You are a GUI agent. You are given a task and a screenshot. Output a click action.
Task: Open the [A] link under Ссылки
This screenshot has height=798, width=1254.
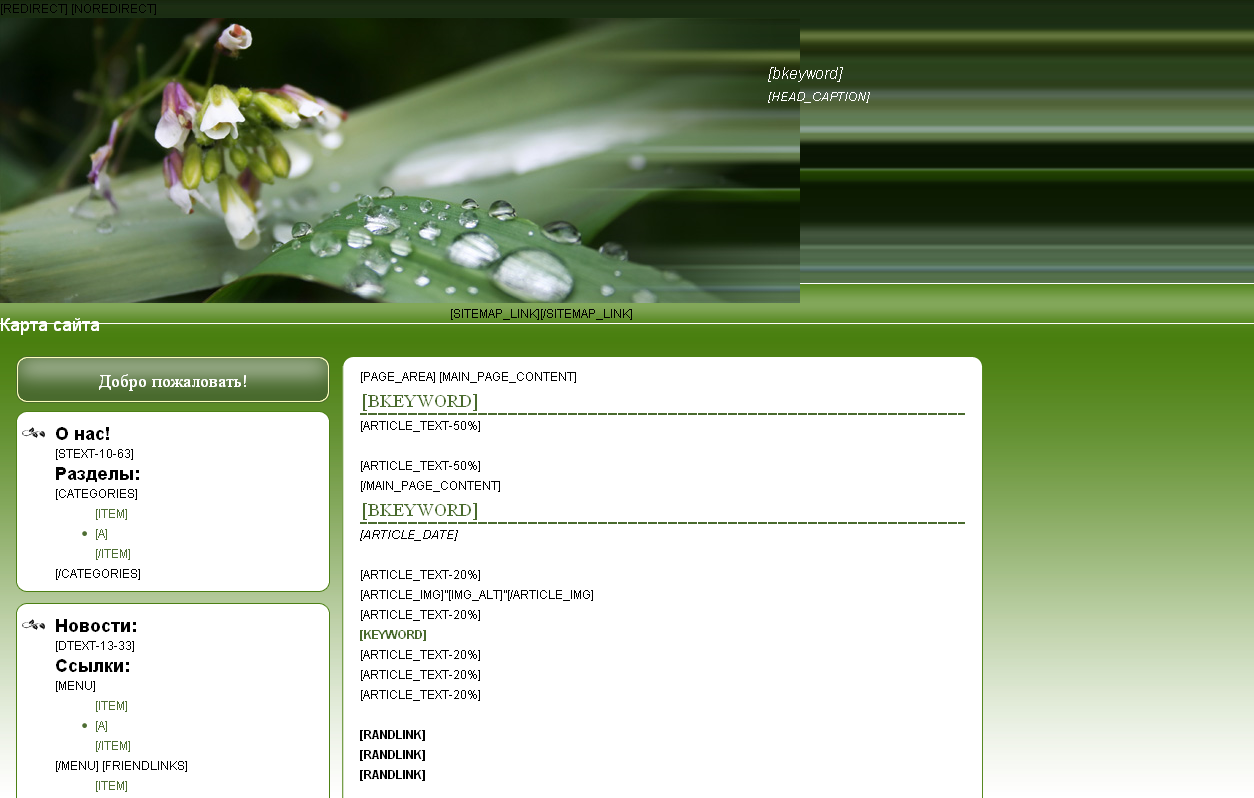pos(101,726)
